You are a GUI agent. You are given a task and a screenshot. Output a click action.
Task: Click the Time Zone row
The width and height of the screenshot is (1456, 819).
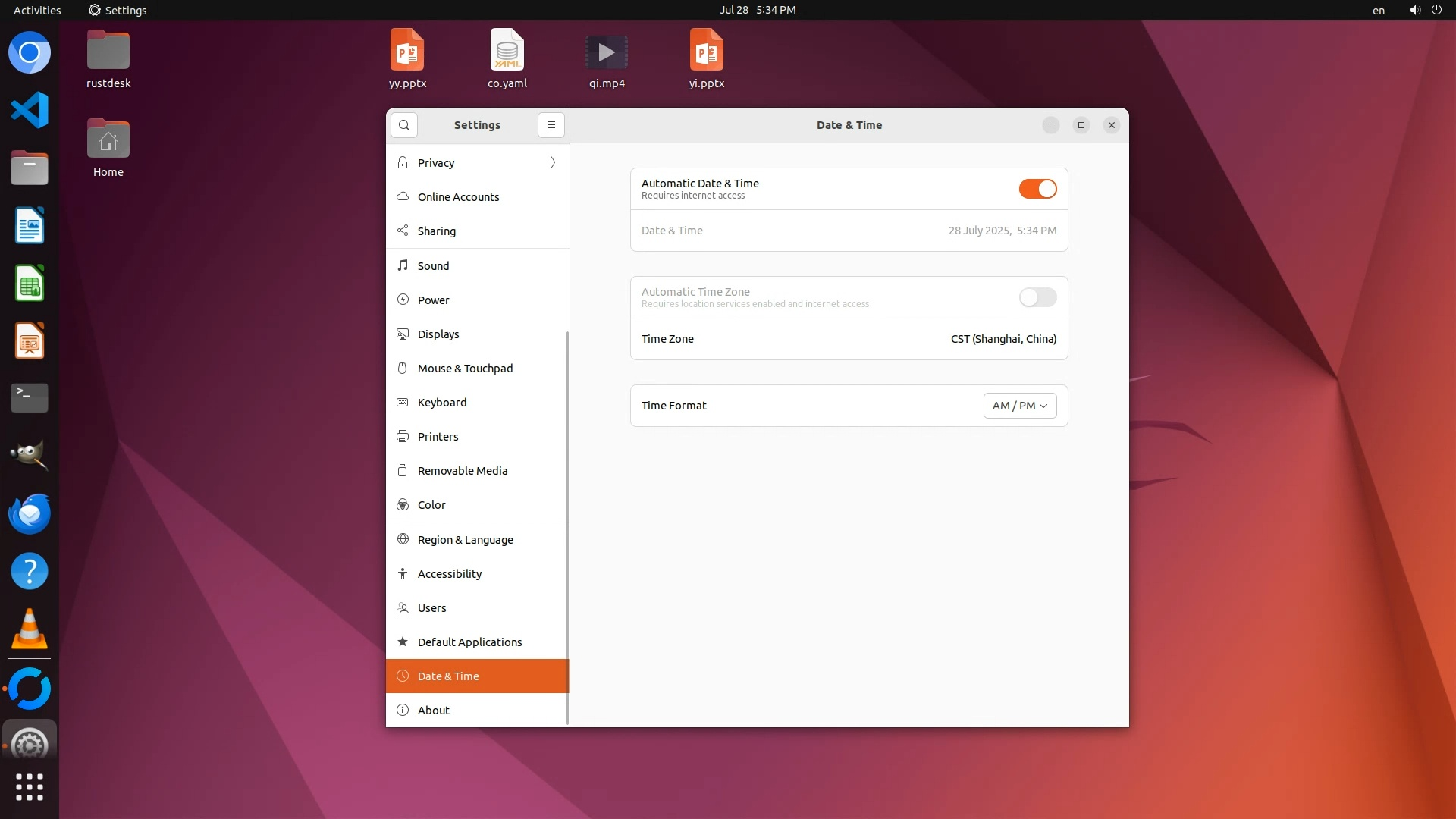(x=849, y=339)
